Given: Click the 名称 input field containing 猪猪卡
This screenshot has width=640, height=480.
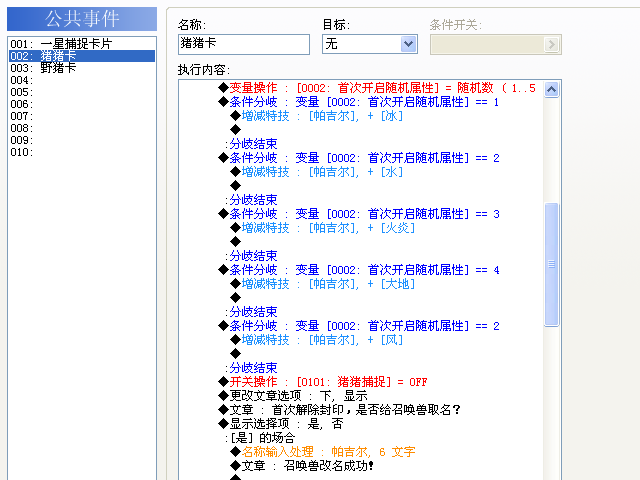Looking at the screenshot, I should pyautogui.click(x=244, y=44).
